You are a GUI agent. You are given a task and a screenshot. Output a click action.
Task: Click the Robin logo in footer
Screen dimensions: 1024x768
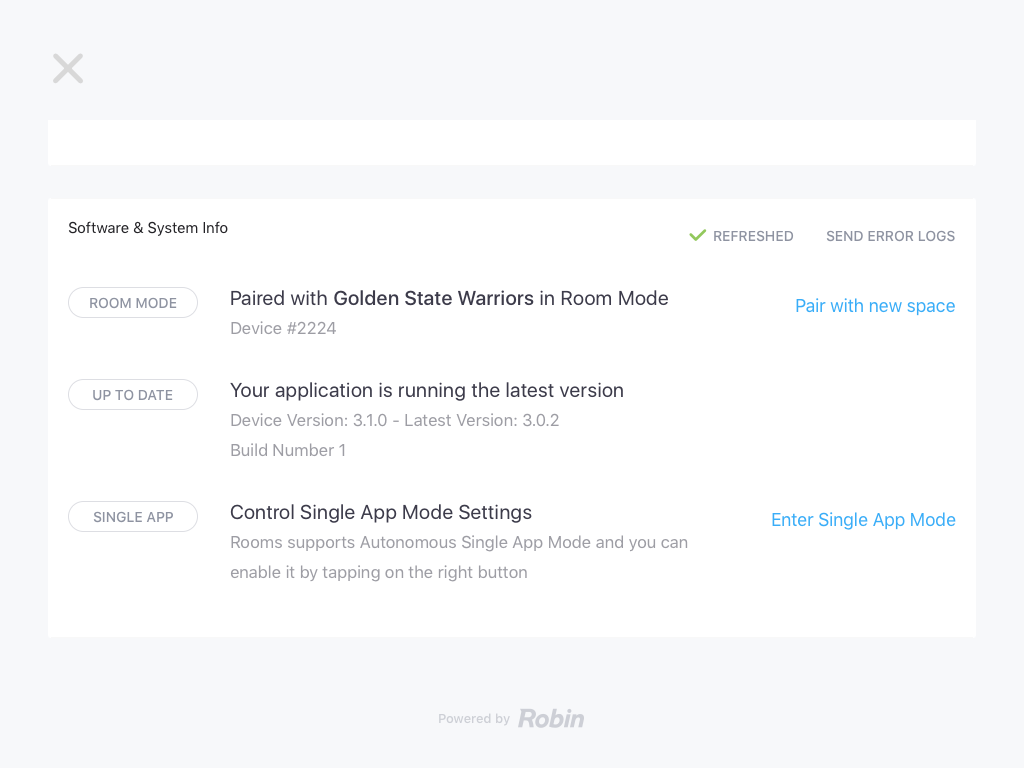(551, 718)
